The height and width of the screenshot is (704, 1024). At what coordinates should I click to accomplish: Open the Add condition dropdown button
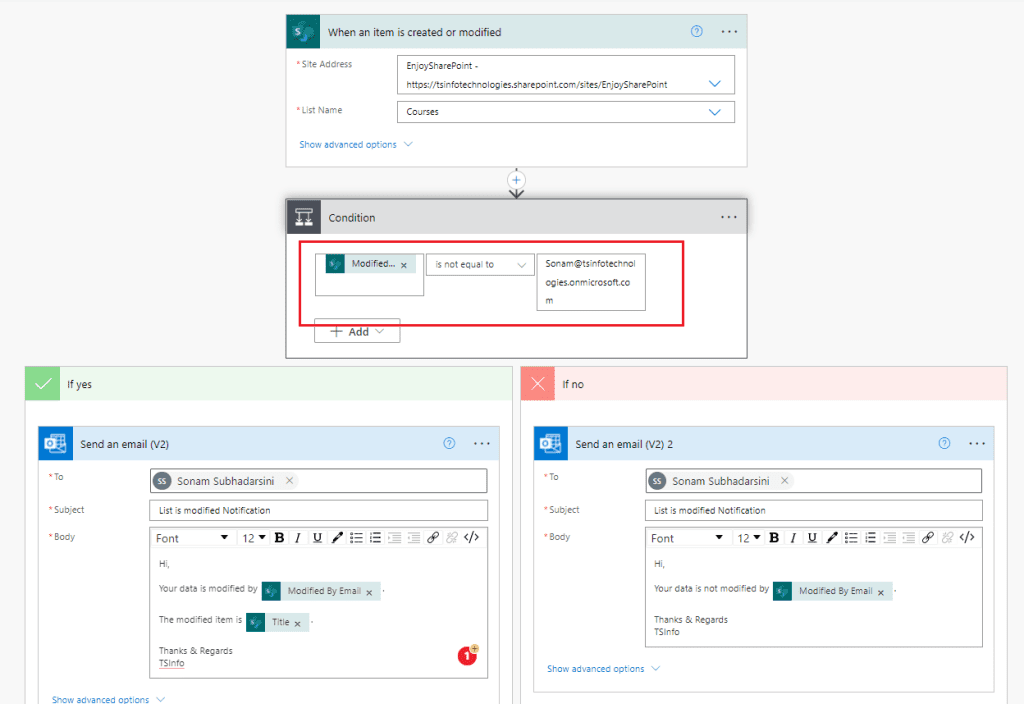pyautogui.click(x=357, y=331)
